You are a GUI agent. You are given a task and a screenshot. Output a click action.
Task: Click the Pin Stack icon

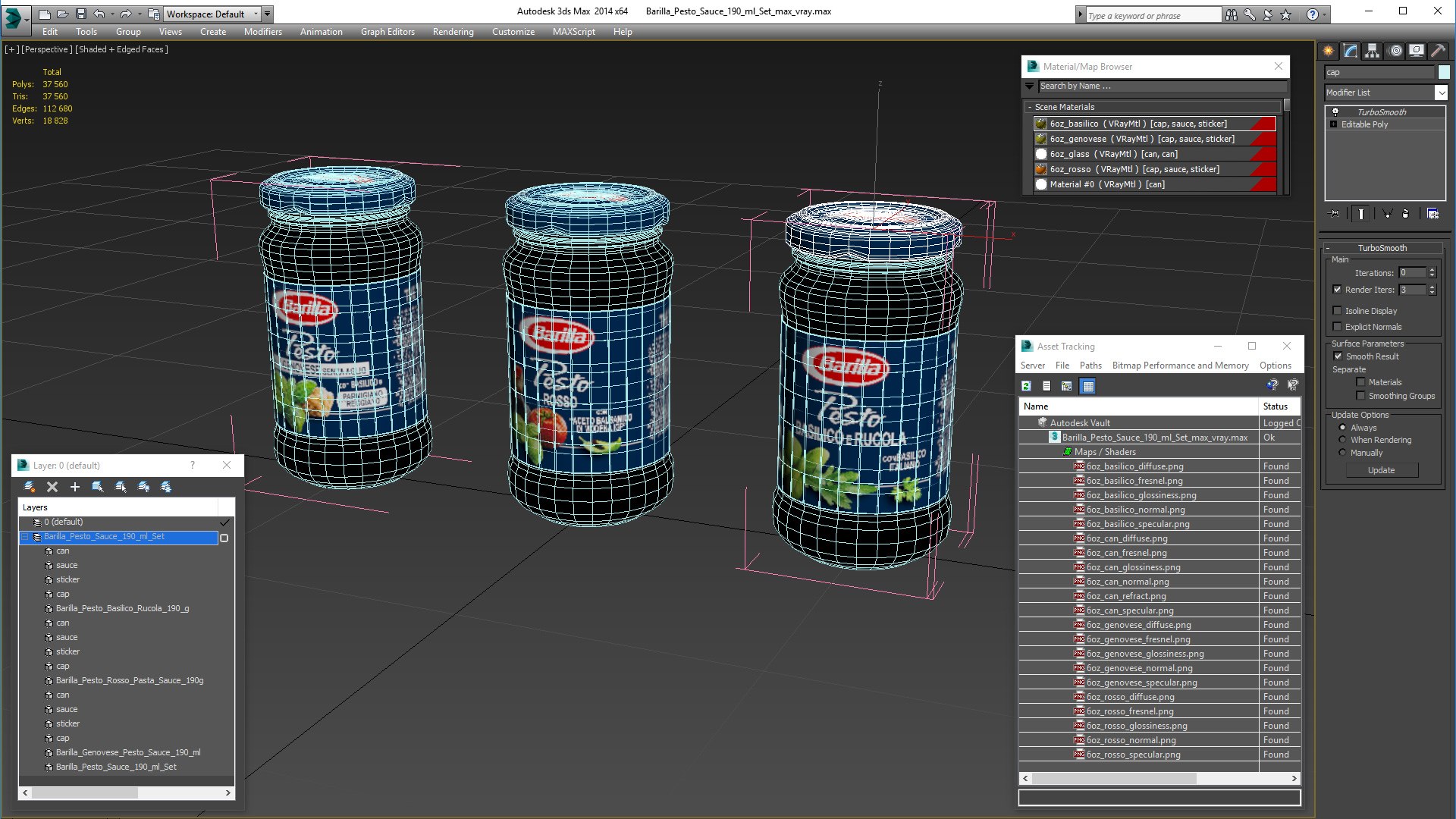(x=1335, y=214)
